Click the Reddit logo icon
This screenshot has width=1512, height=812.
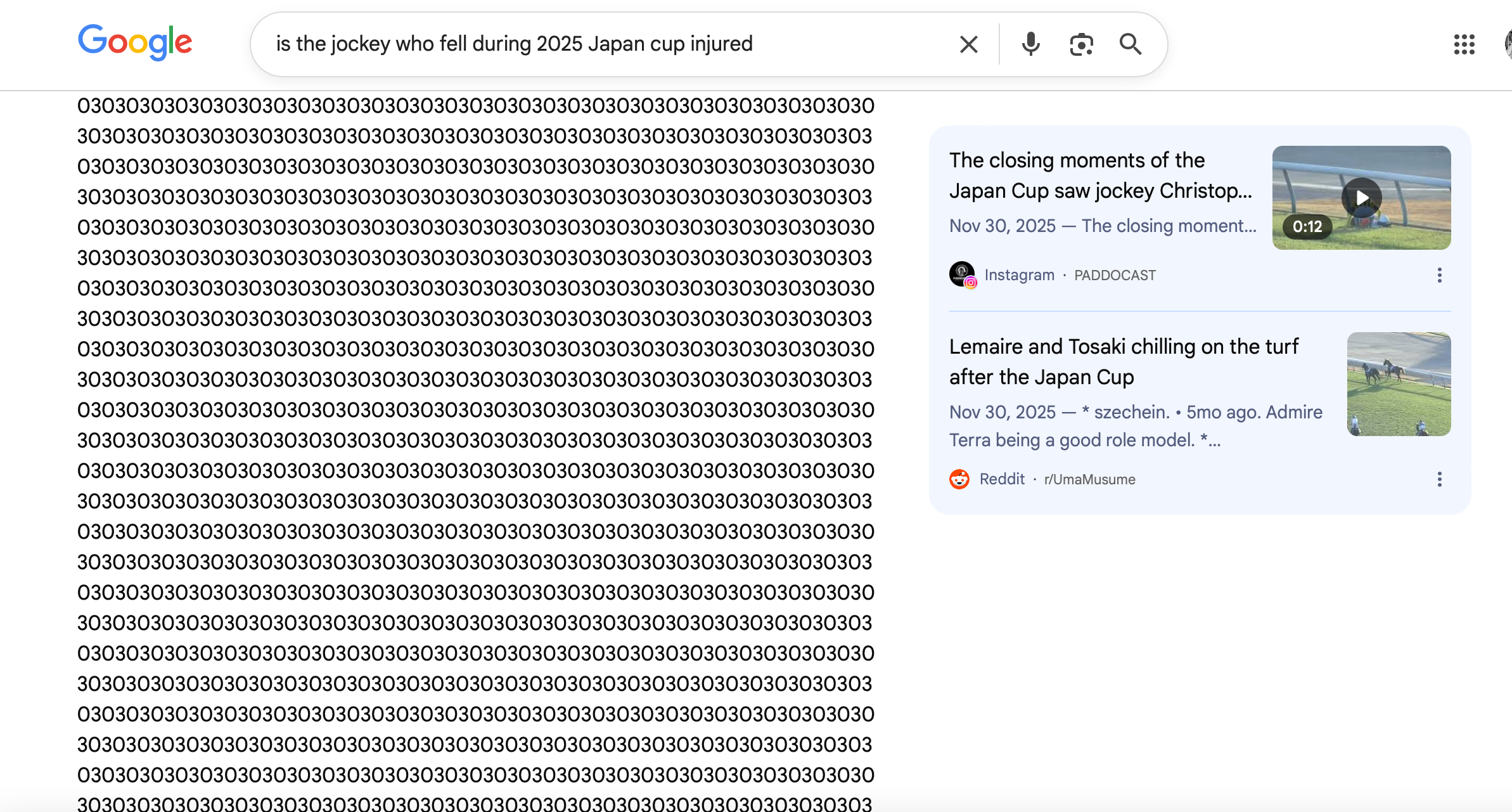[x=959, y=479]
